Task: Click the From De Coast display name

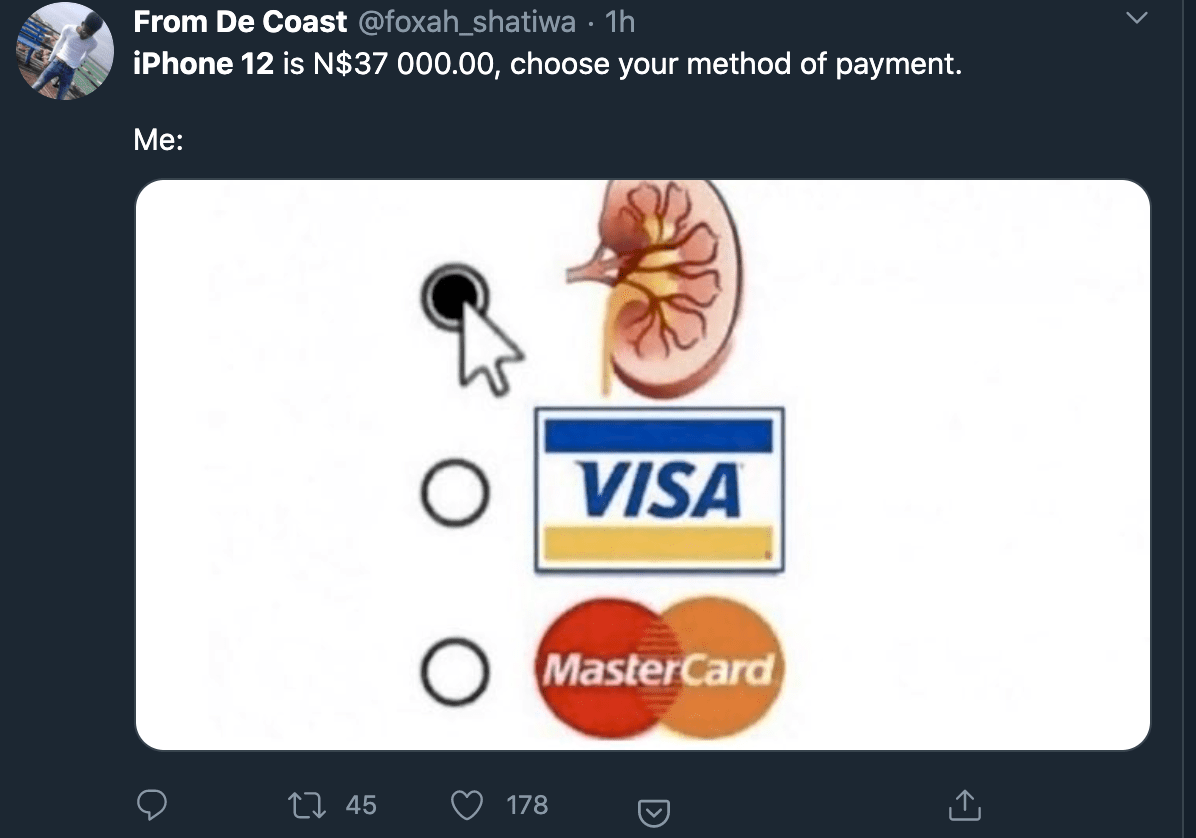Action: (x=240, y=22)
